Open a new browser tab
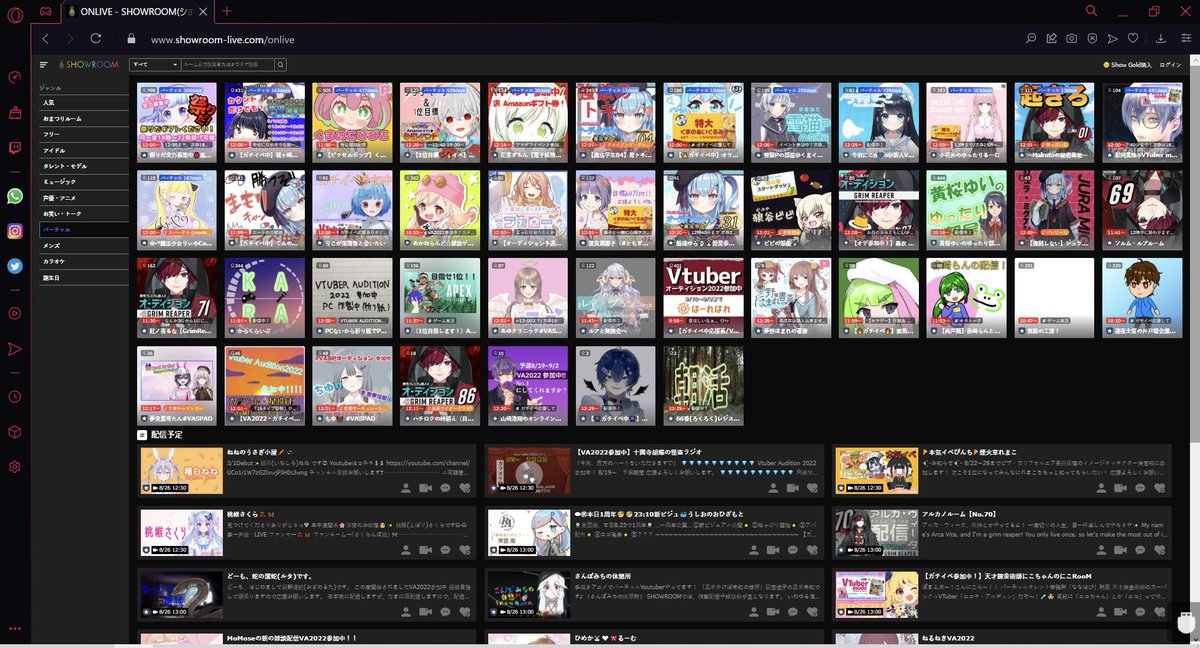Image resolution: width=1200 pixels, height=648 pixels. tap(227, 11)
